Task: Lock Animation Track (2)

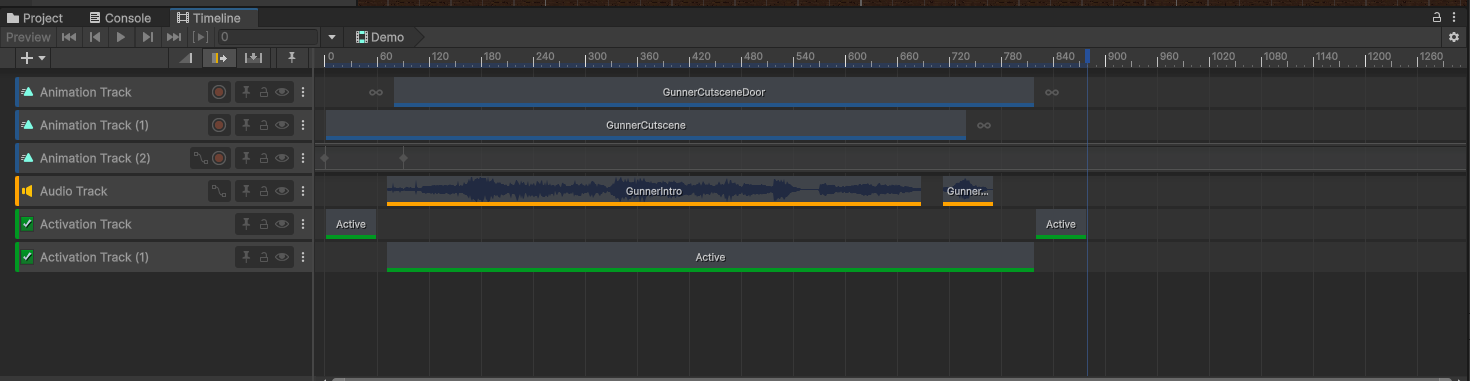Action: (x=264, y=158)
